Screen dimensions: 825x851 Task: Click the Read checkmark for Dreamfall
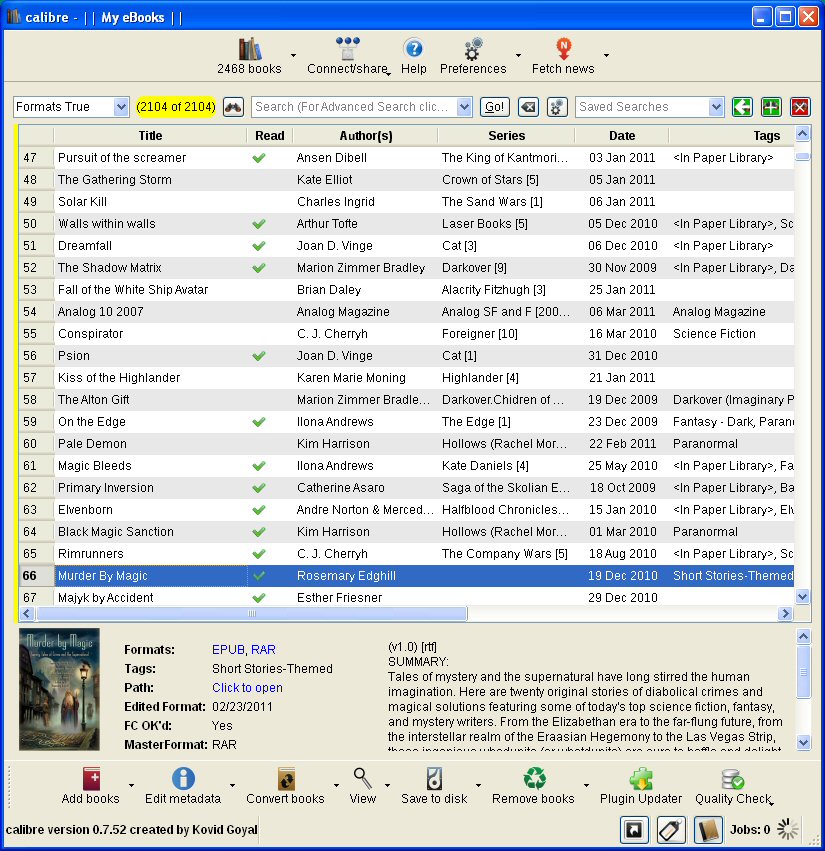(x=259, y=246)
